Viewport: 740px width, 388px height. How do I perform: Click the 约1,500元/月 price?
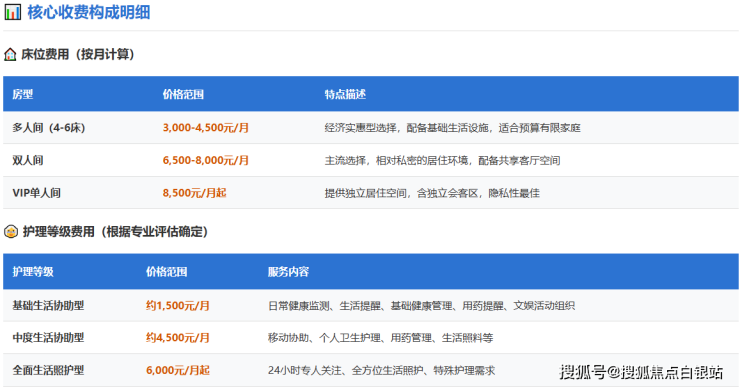coord(178,305)
